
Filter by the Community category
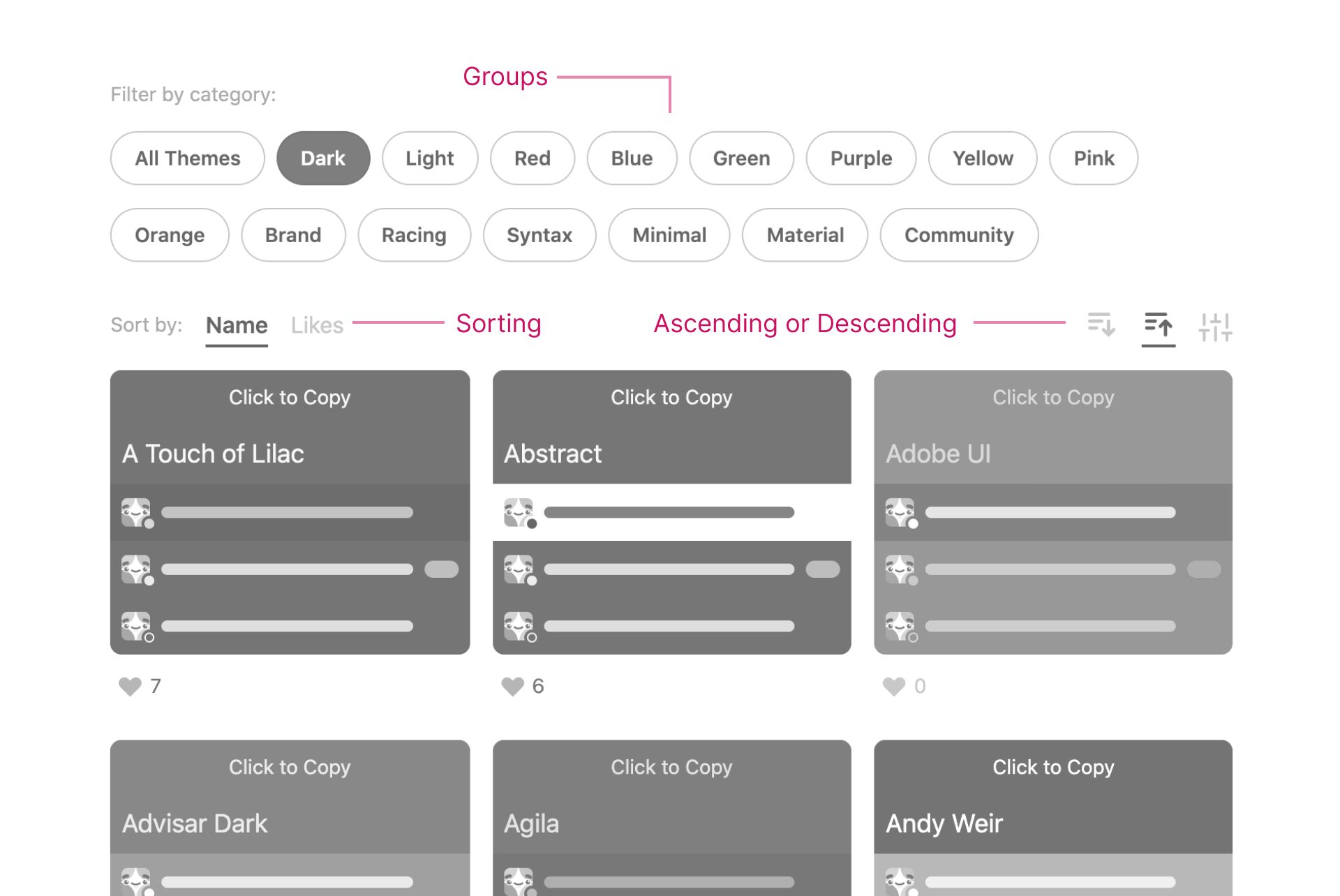958,235
